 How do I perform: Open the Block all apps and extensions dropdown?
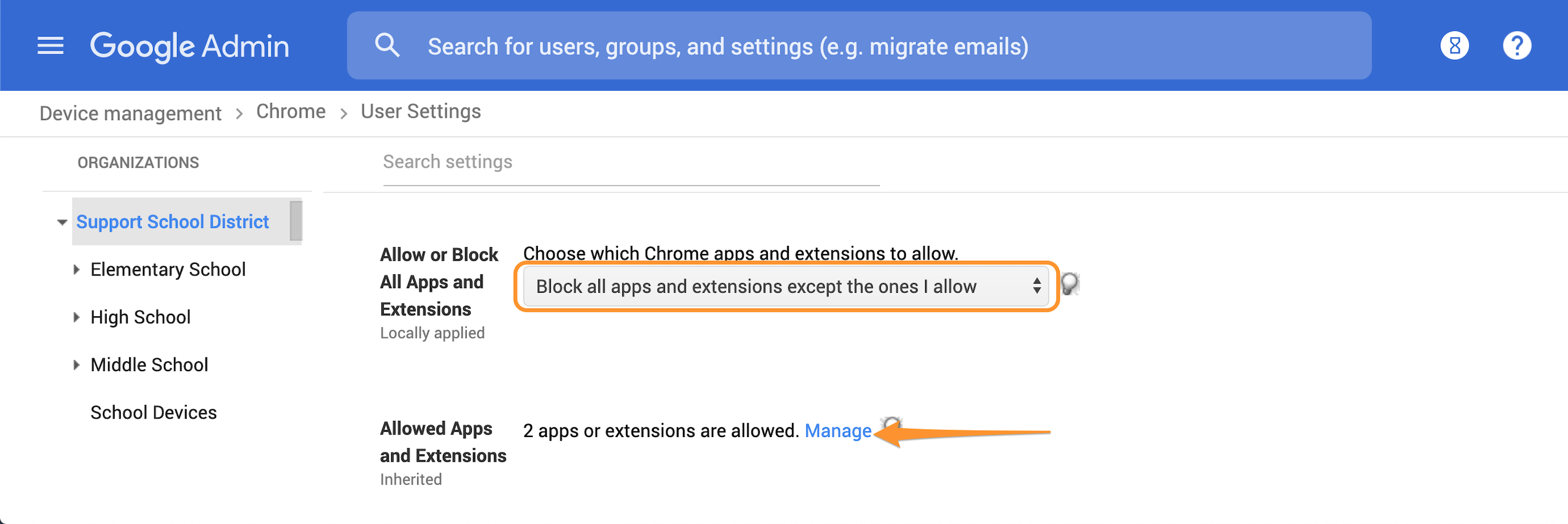[x=785, y=286]
